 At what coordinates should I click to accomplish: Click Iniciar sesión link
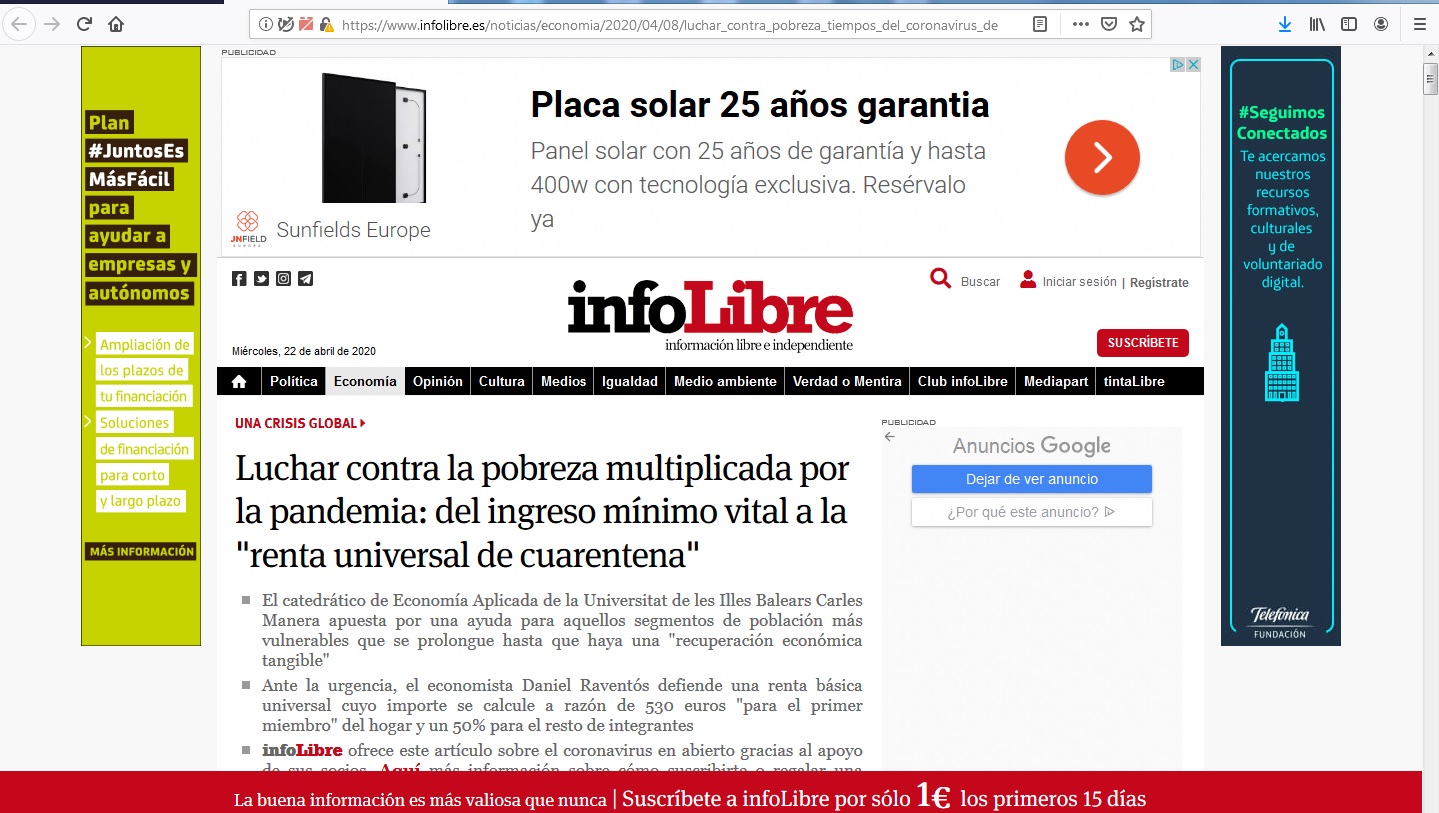pyautogui.click(x=1079, y=282)
